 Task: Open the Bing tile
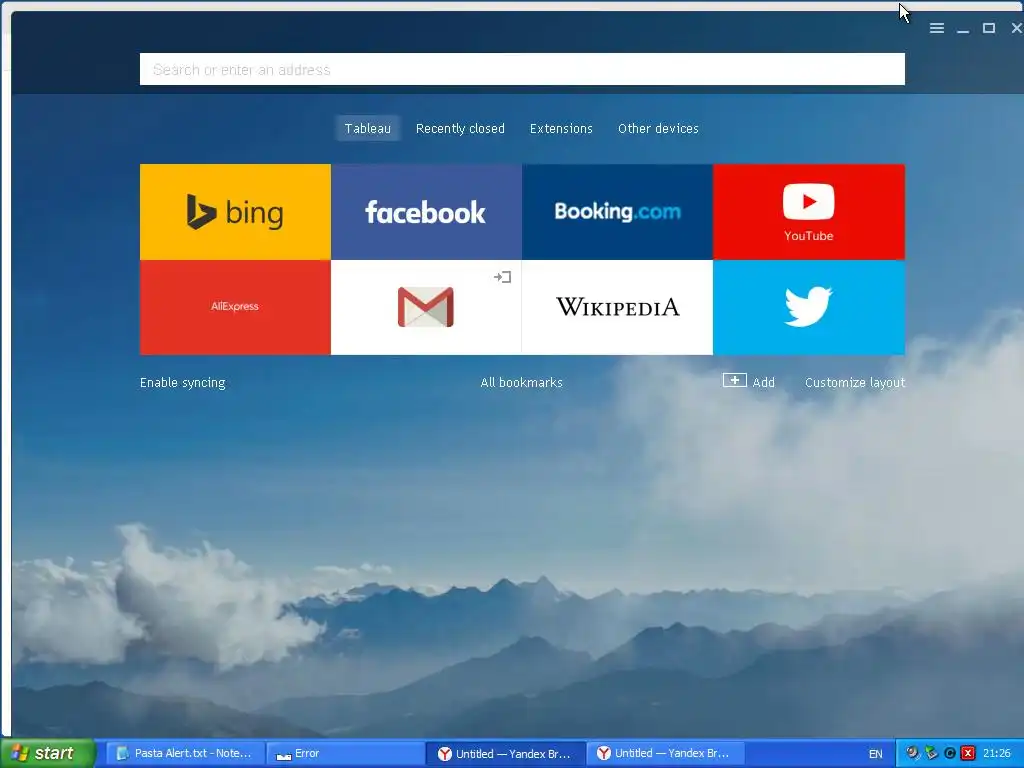pos(235,212)
